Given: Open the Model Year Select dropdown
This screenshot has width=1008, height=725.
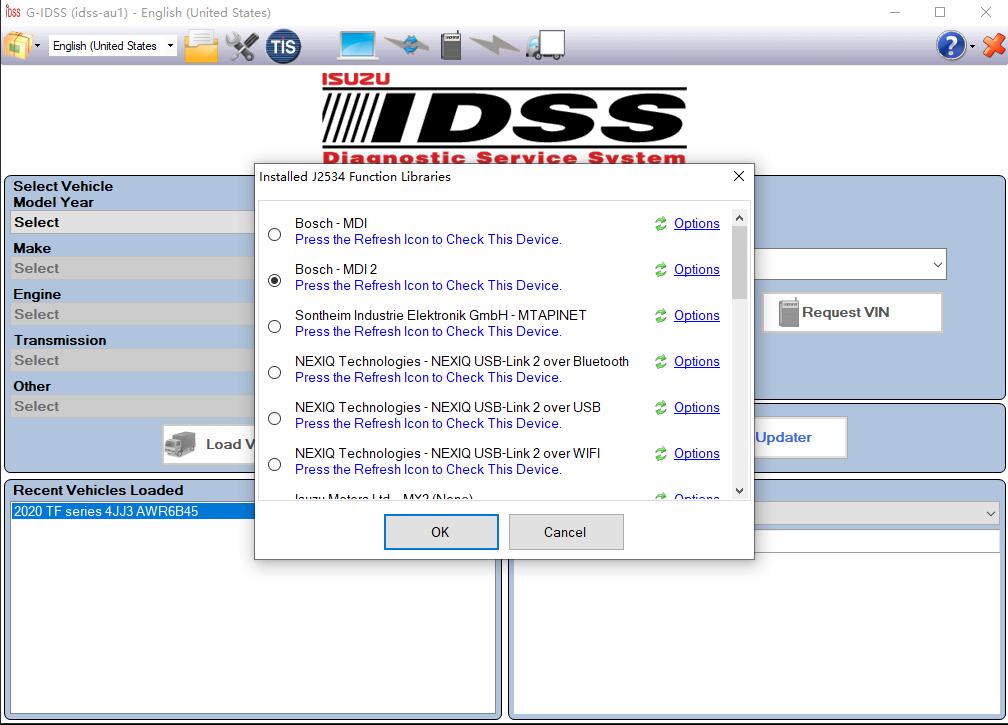Looking at the screenshot, I should pos(133,222).
